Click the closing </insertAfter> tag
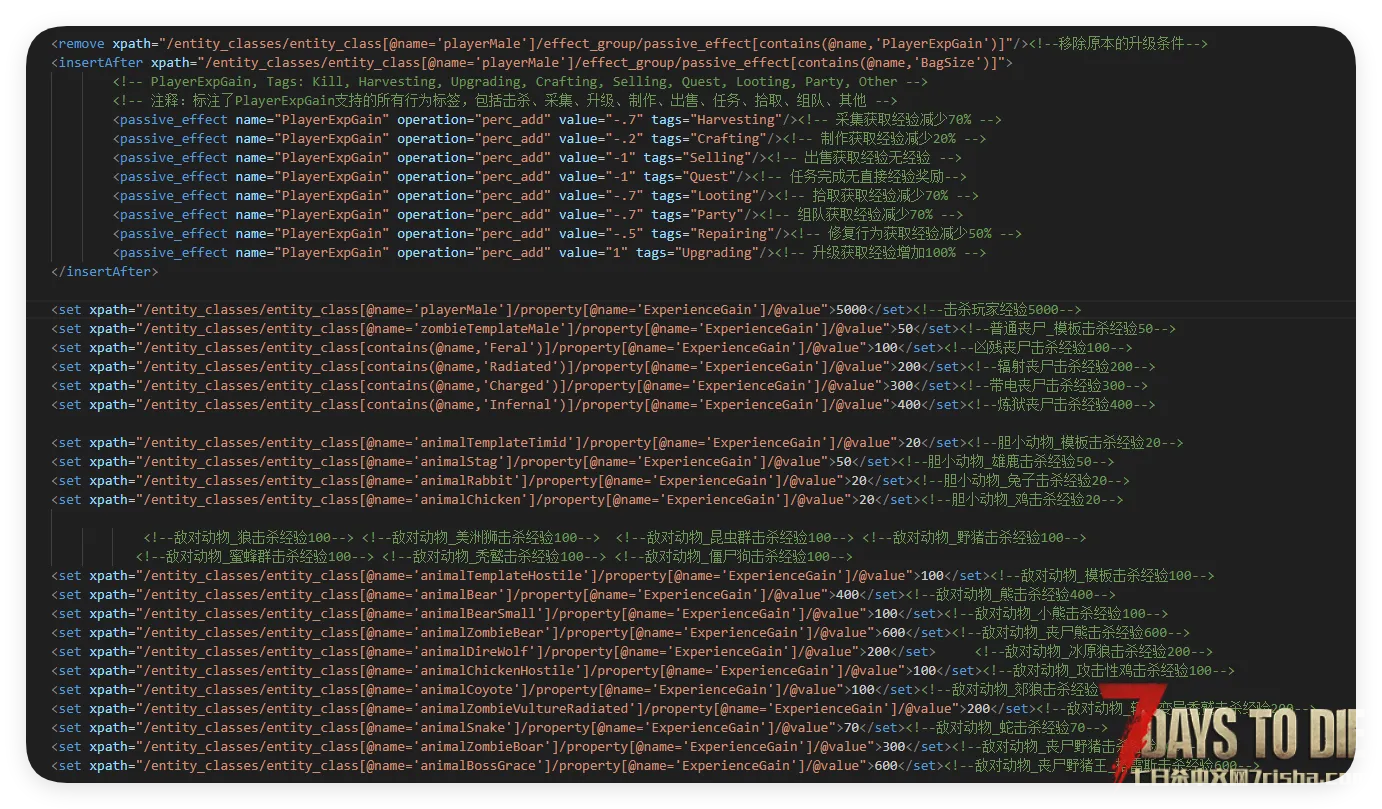 (104, 272)
